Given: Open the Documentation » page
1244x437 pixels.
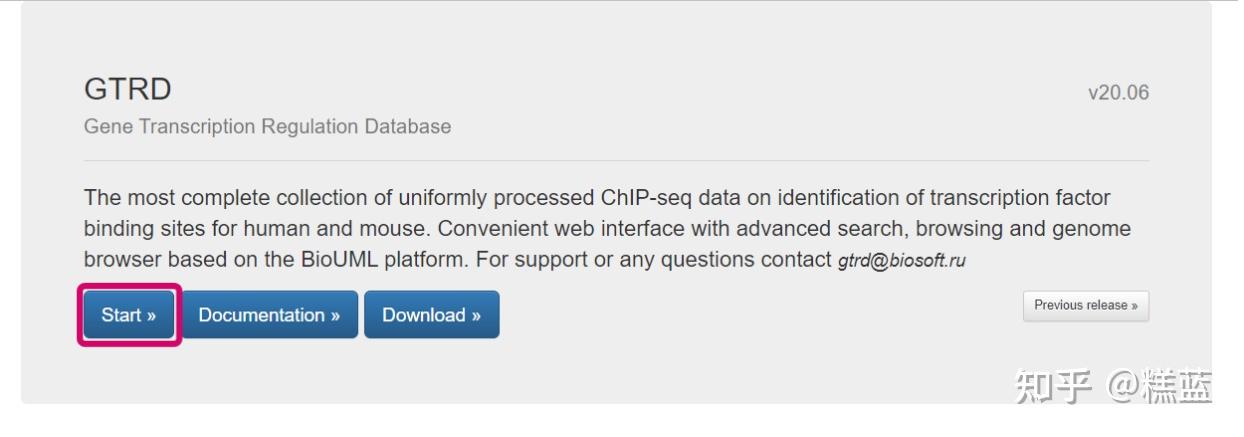Looking at the screenshot, I should pyautogui.click(x=269, y=315).
